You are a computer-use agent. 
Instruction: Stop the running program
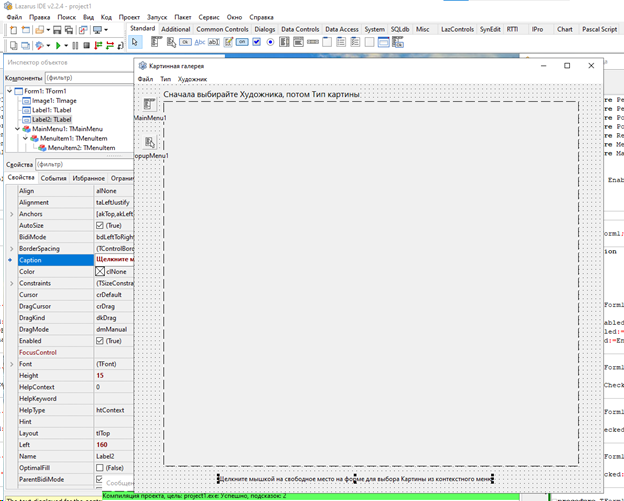tap(86, 45)
